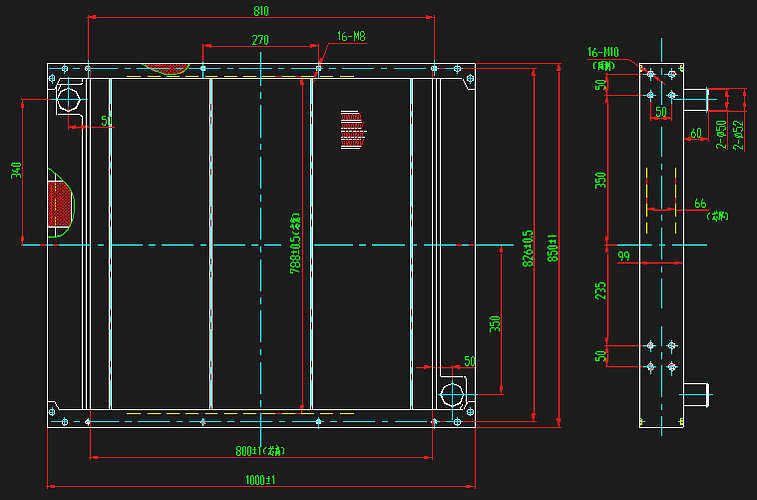Image resolution: width=757 pixels, height=500 pixels.
Task: Select the 99 dimension in side view
Action: click(623, 257)
